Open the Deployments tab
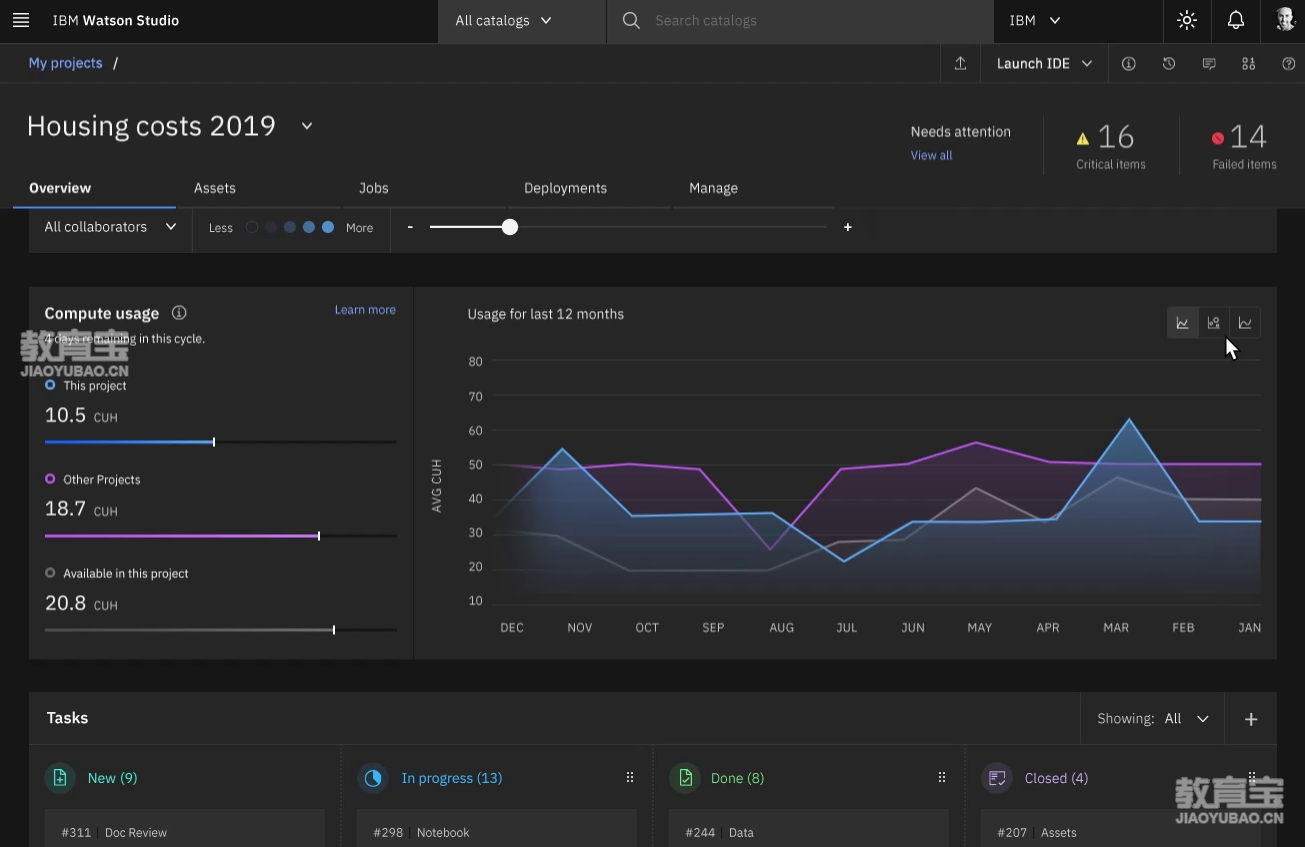This screenshot has height=847, width=1305. (x=565, y=188)
